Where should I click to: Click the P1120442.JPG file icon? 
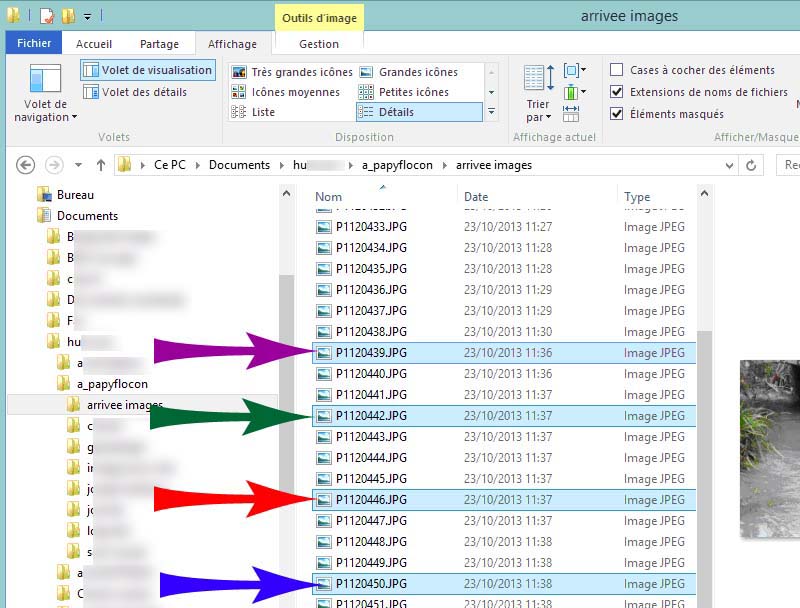[323, 416]
